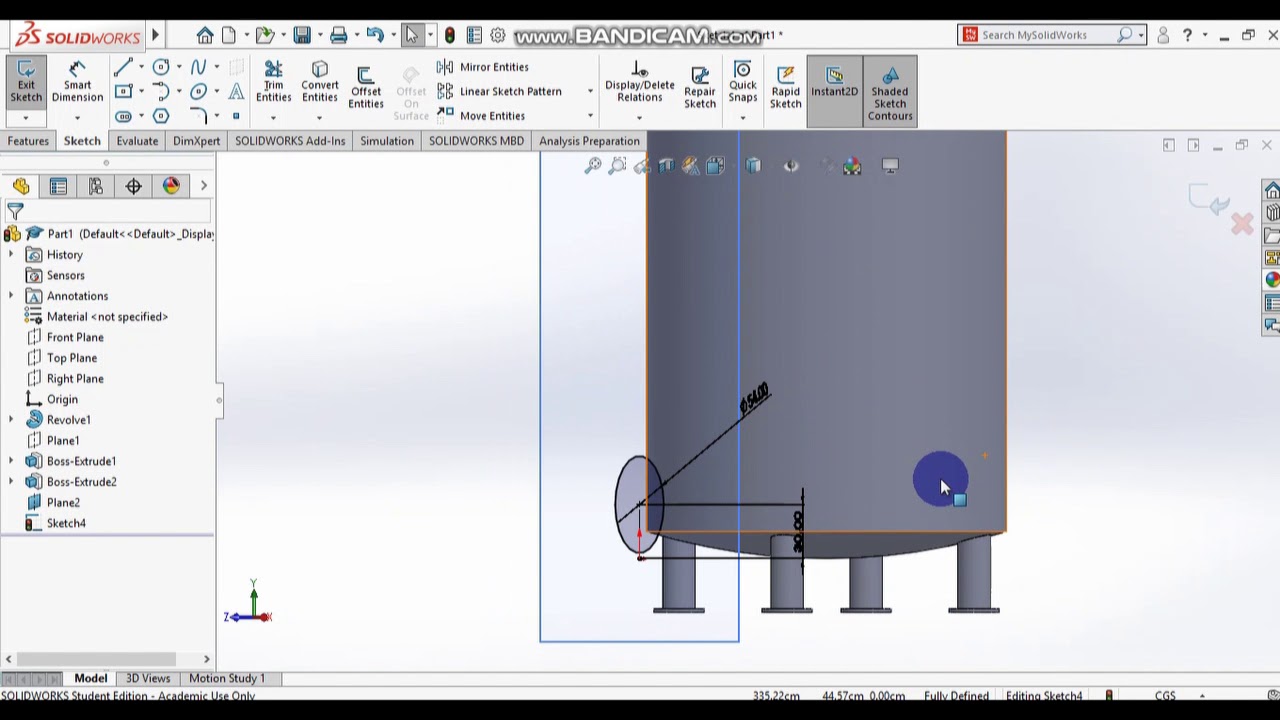Open Quick Snaps tool
Viewport: 1280px width, 720px height.
(743, 81)
